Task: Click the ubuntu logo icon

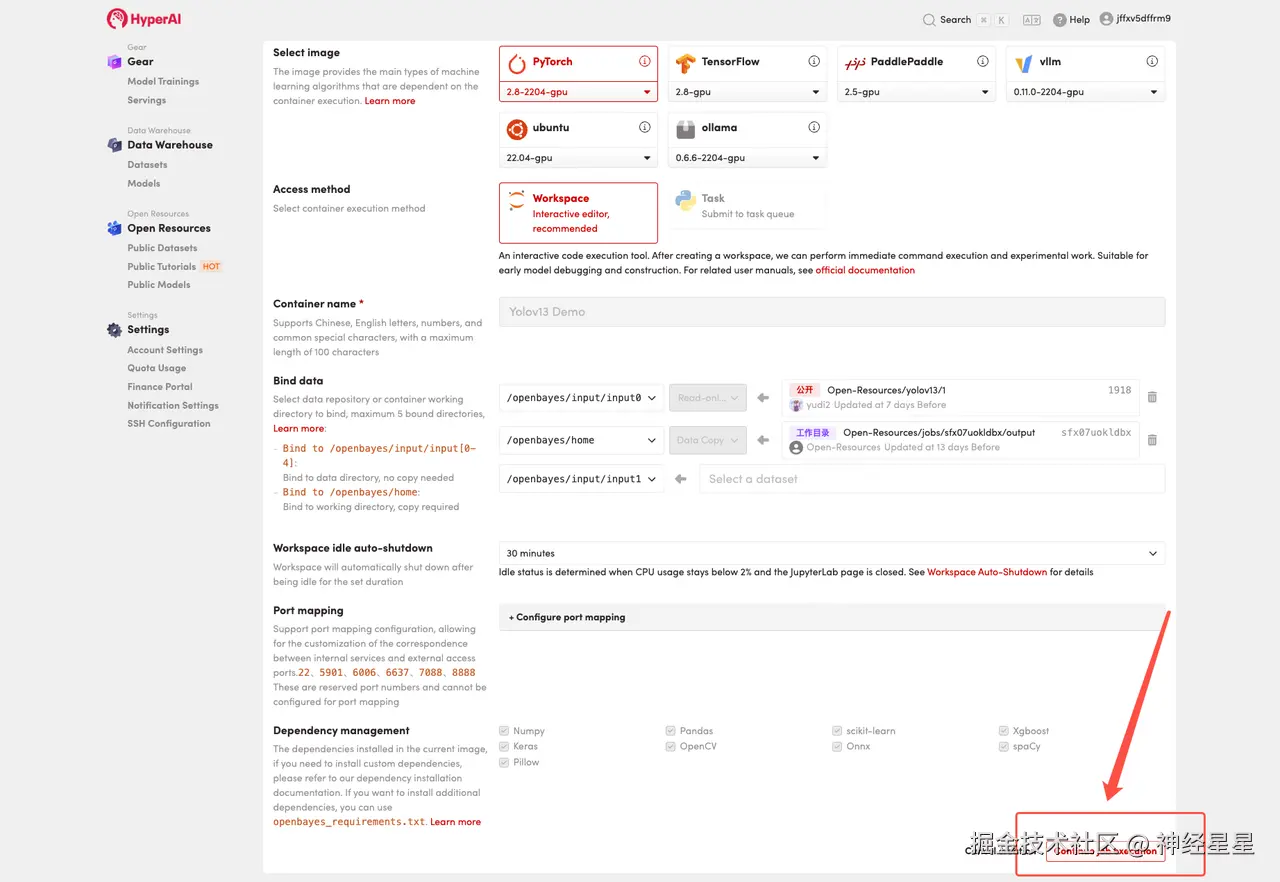Action: [516, 129]
